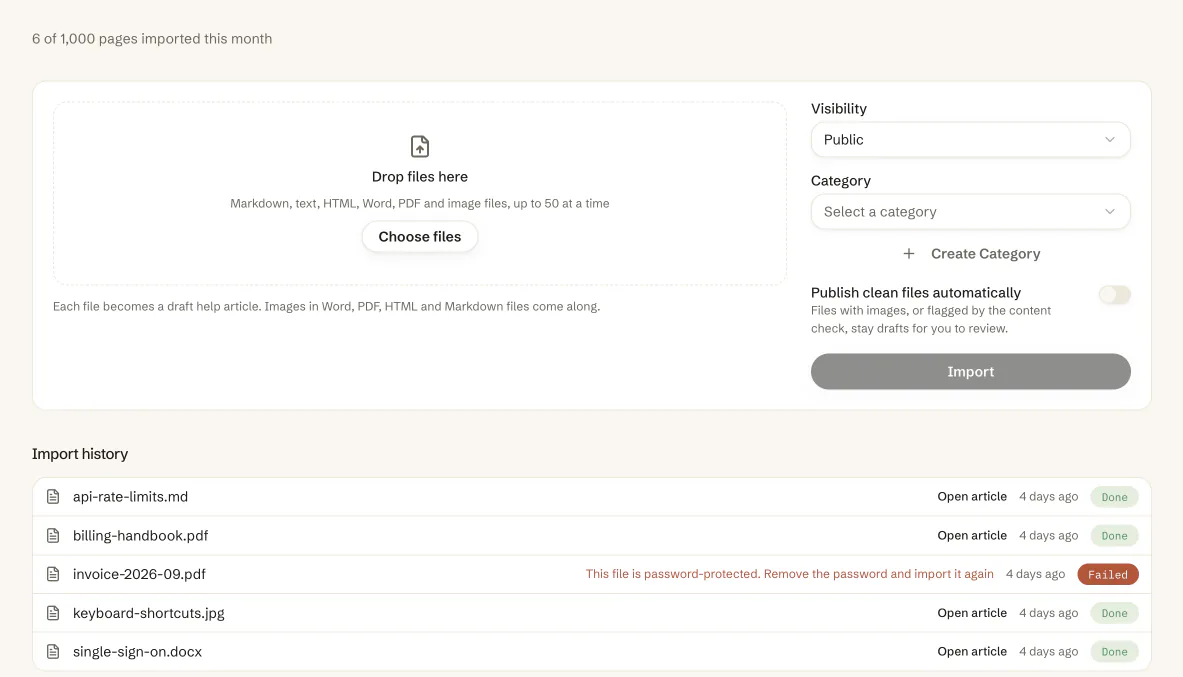
Task: Click the Failed badge on invoice-2026-09.pdf
Action: pyautogui.click(x=1108, y=574)
